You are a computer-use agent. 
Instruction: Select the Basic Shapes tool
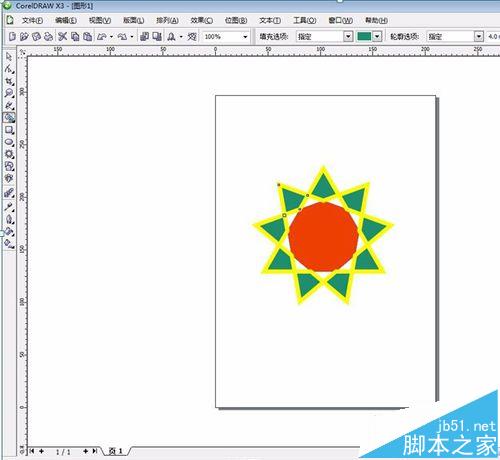pos(9,166)
